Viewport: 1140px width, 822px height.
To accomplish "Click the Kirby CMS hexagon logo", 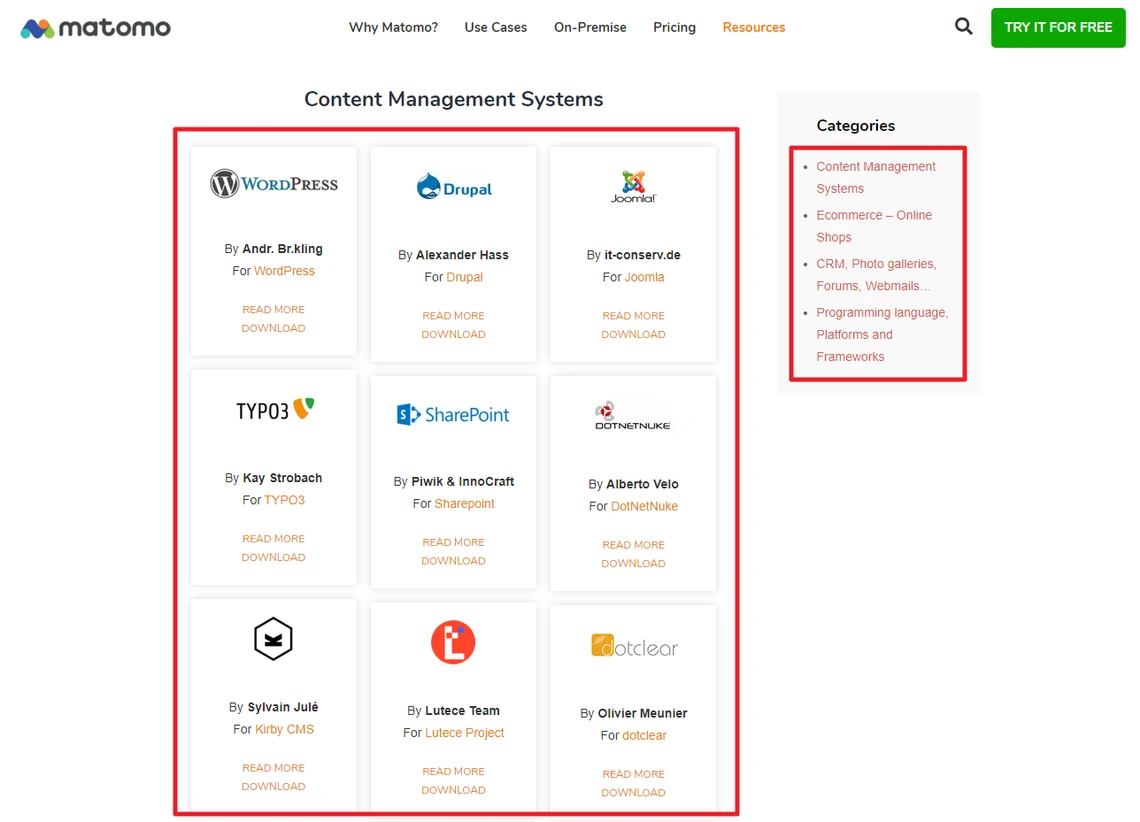I will pyautogui.click(x=273, y=639).
